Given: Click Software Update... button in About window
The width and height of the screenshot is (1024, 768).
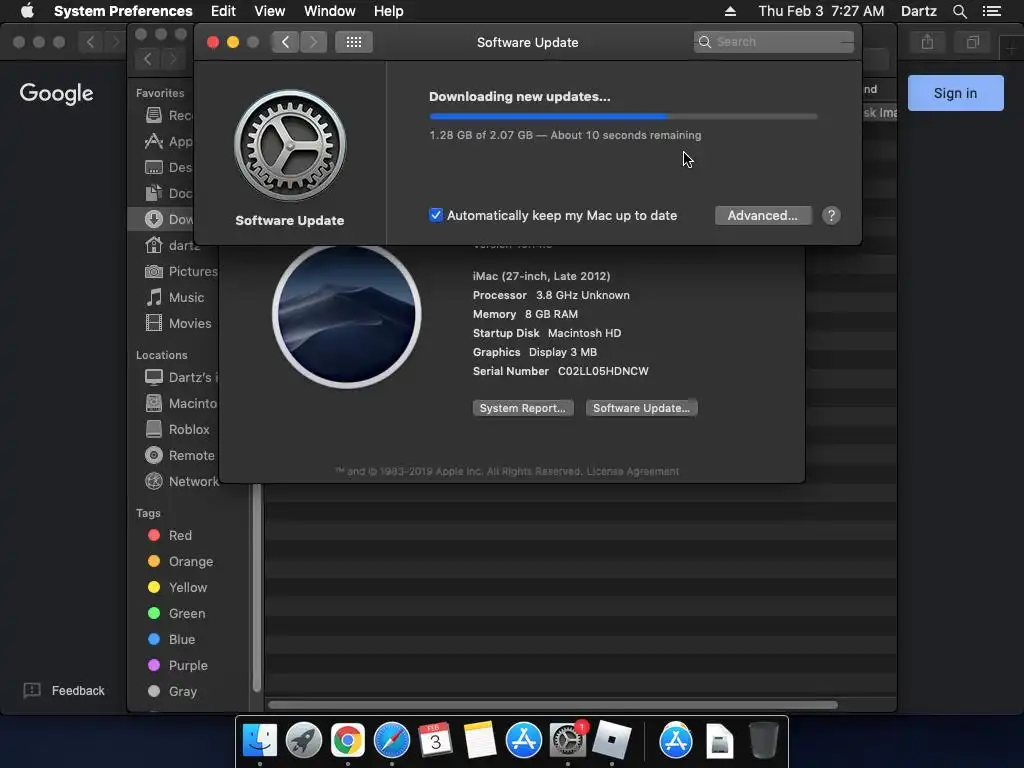Looking at the screenshot, I should pyautogui.click(x=641, y=408).
